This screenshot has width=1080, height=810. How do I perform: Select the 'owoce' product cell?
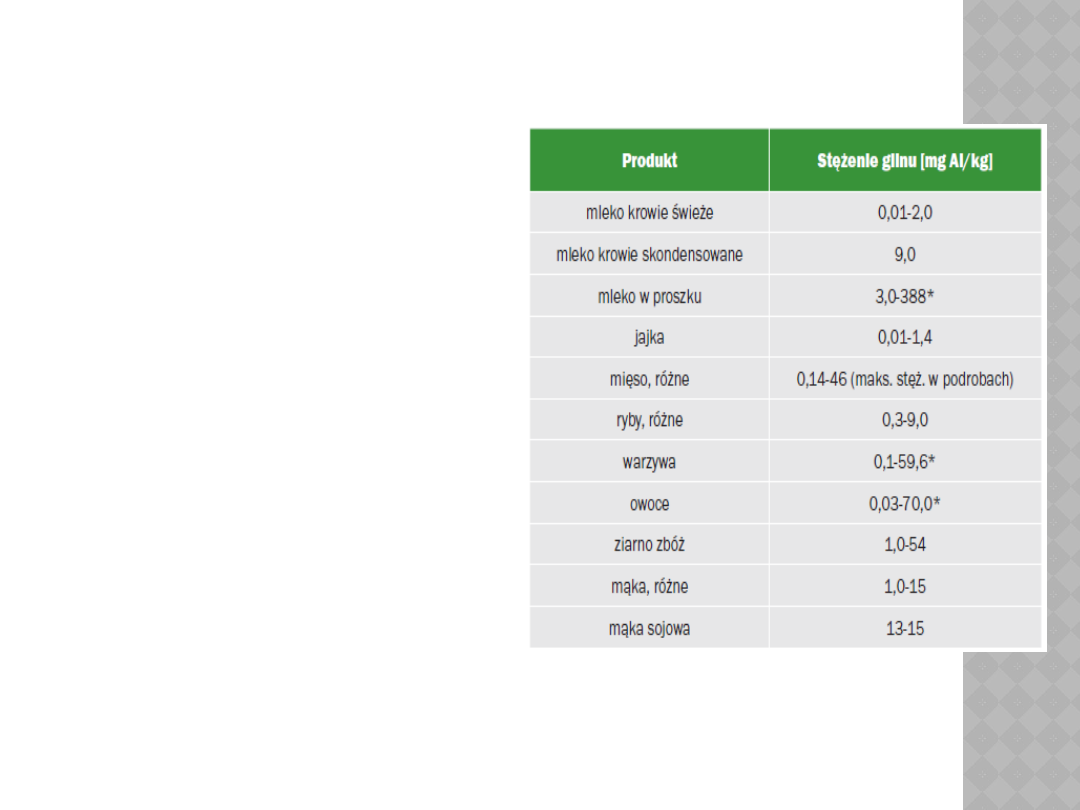tap(649, 504)
